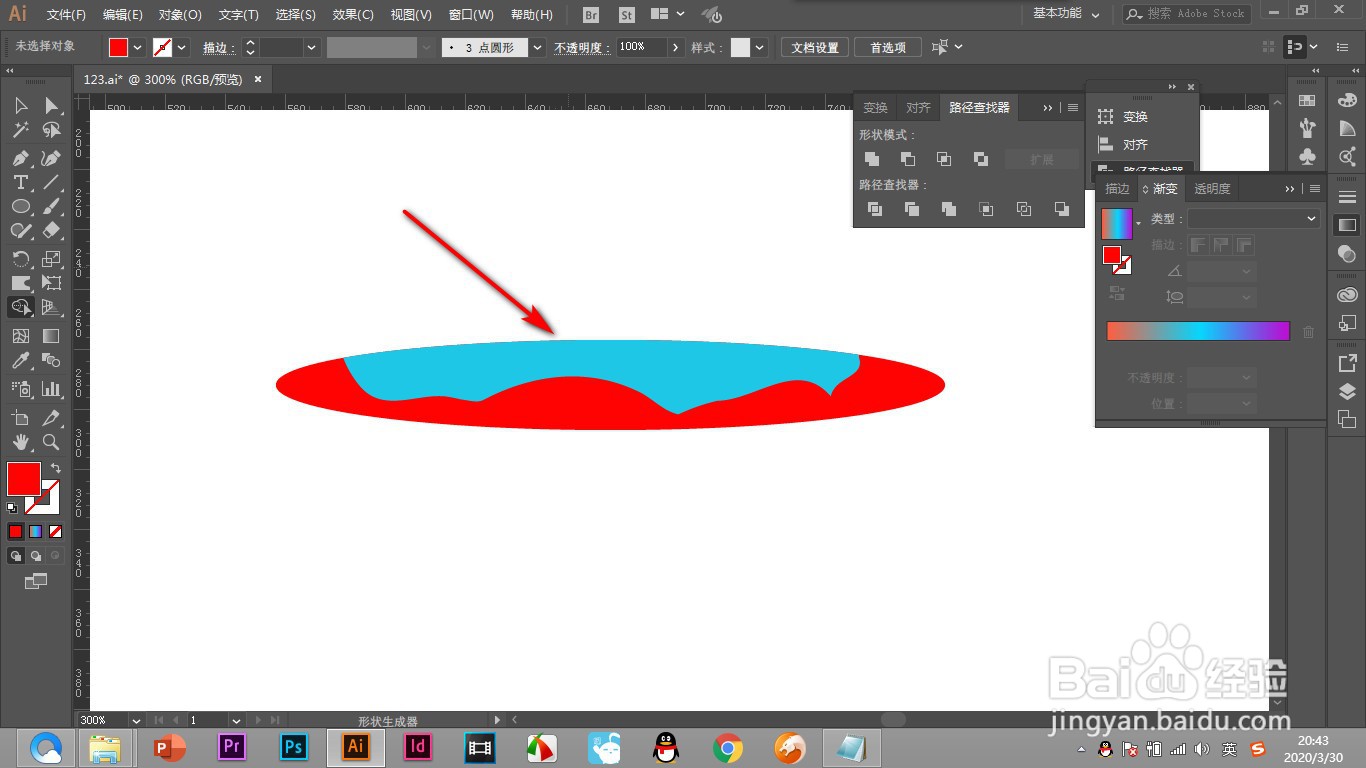Open the 窗口(W) menu
This screenshot has width=1366, height=768.
pyautogui.click(x=471, y=15)
